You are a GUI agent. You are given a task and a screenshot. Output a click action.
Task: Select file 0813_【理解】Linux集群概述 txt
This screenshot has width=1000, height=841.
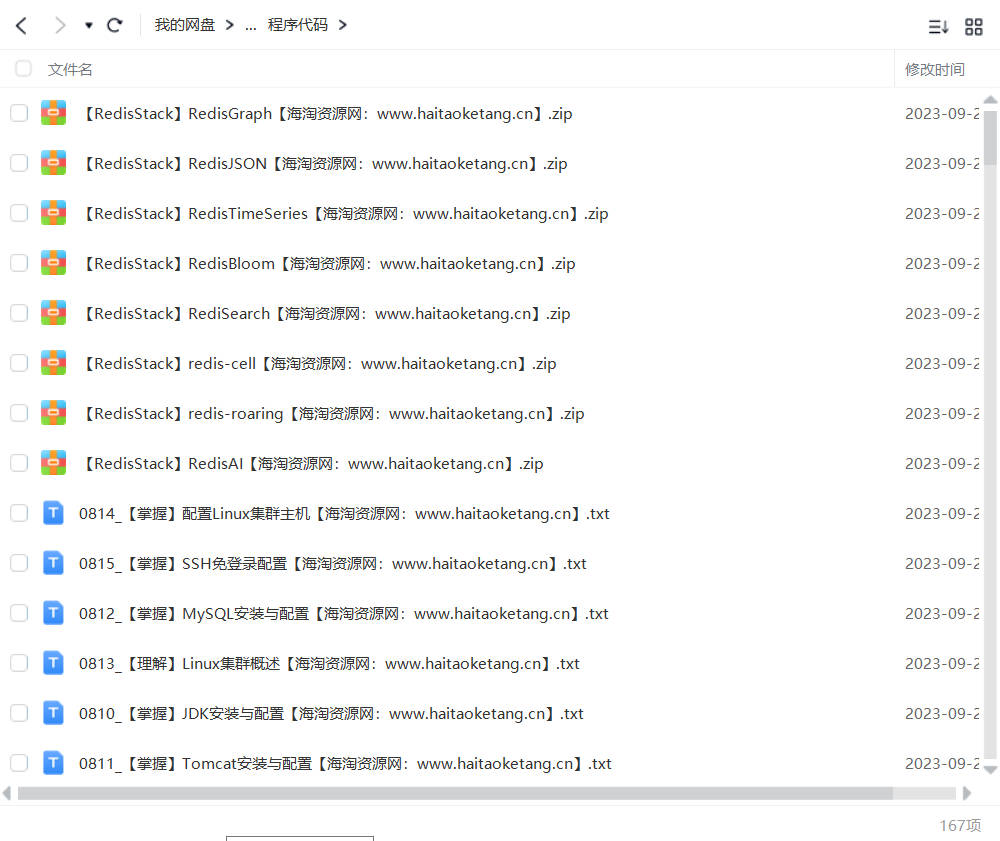pyautogui.click(x=329, y=664)
